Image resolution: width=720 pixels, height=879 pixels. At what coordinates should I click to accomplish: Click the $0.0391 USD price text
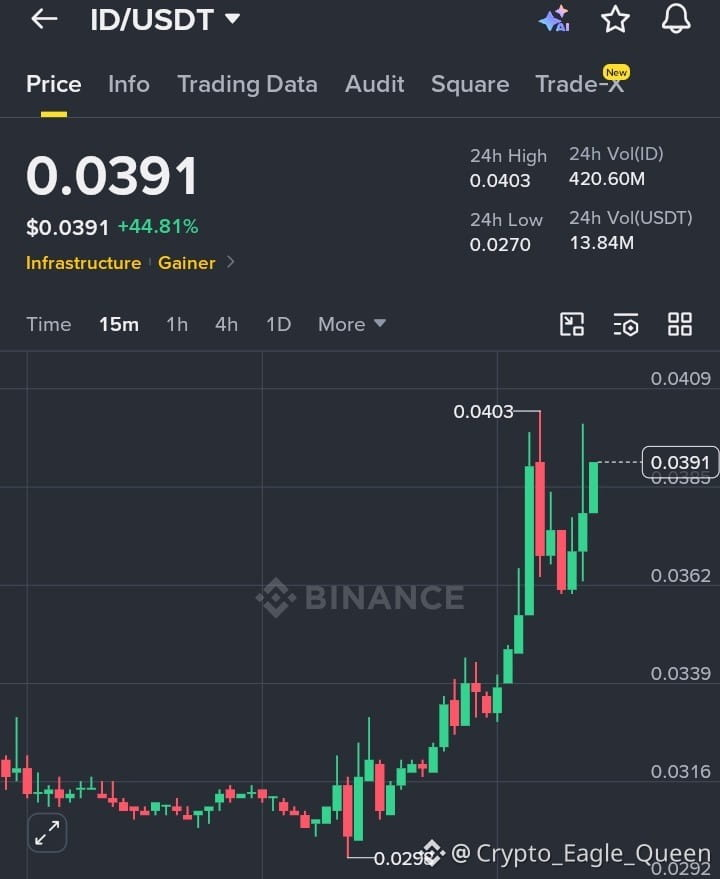coord(67,228)
